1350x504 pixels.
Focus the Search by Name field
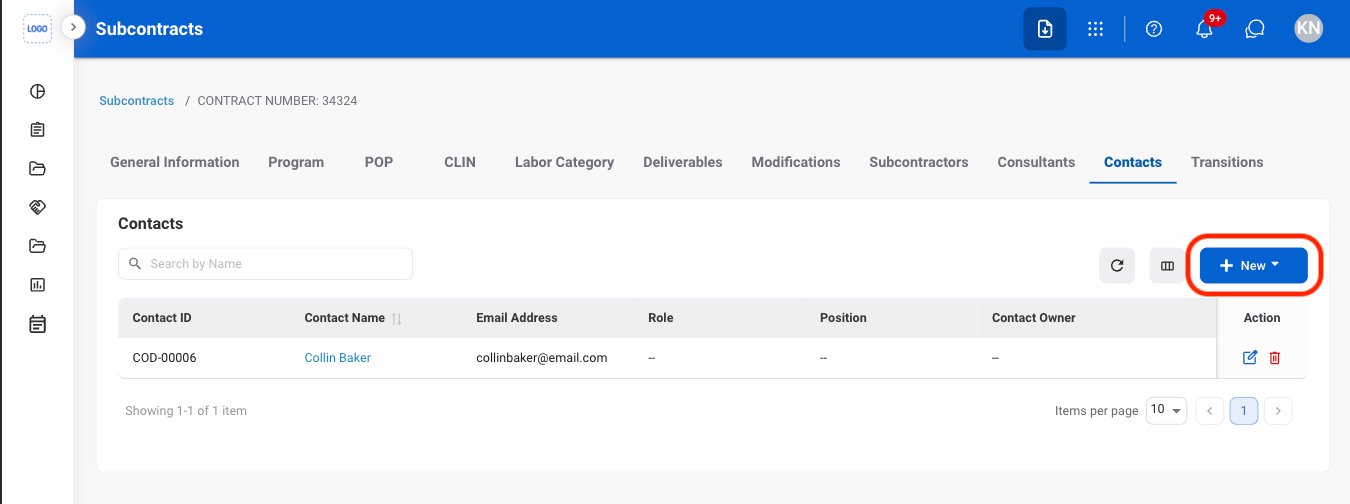265,264
